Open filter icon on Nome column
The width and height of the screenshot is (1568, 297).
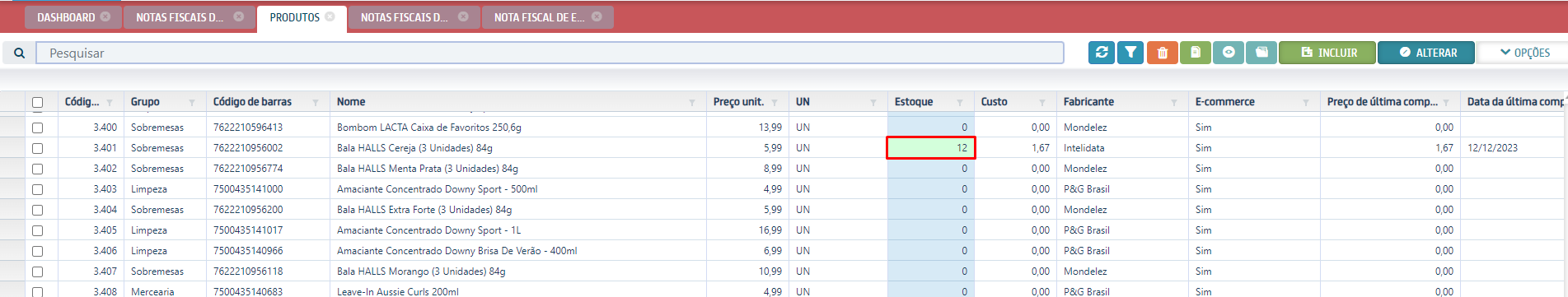pyautogui.click(x=692, y=103)
